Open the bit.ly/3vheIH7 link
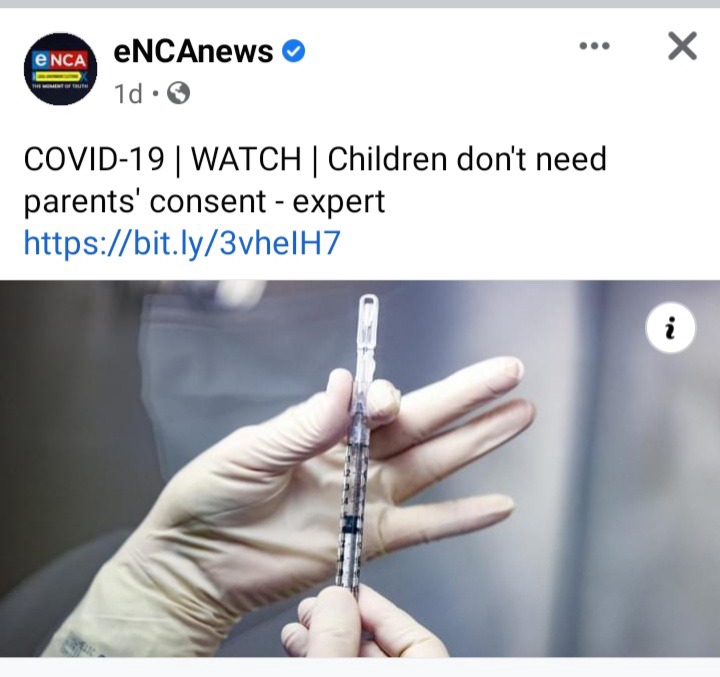Viewport: 720px width, 677px height. (x=182, y=243)
